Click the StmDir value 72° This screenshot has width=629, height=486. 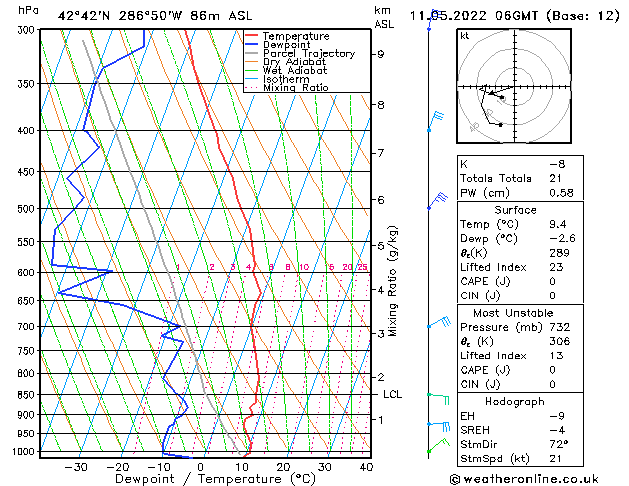(x=559, y=444)
